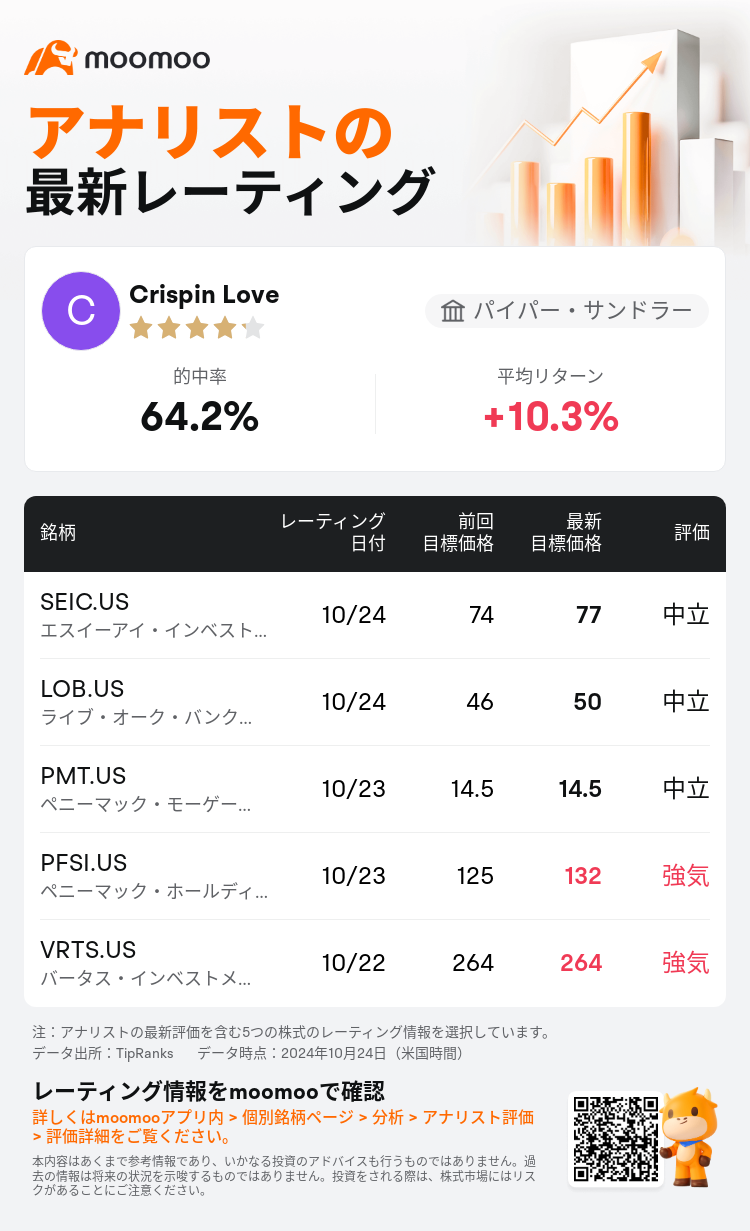Click the purple C analyst avatar
The height and width of the screenshot is (1231, 750).
pyautogui.click(x=81, y=311)
